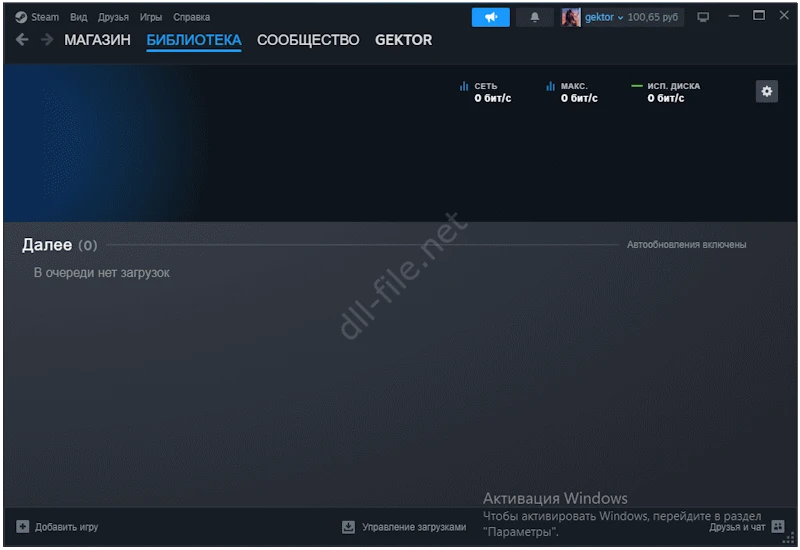800x550 pixels.
Task: Open the Игры menu
Action: [151, 17]
